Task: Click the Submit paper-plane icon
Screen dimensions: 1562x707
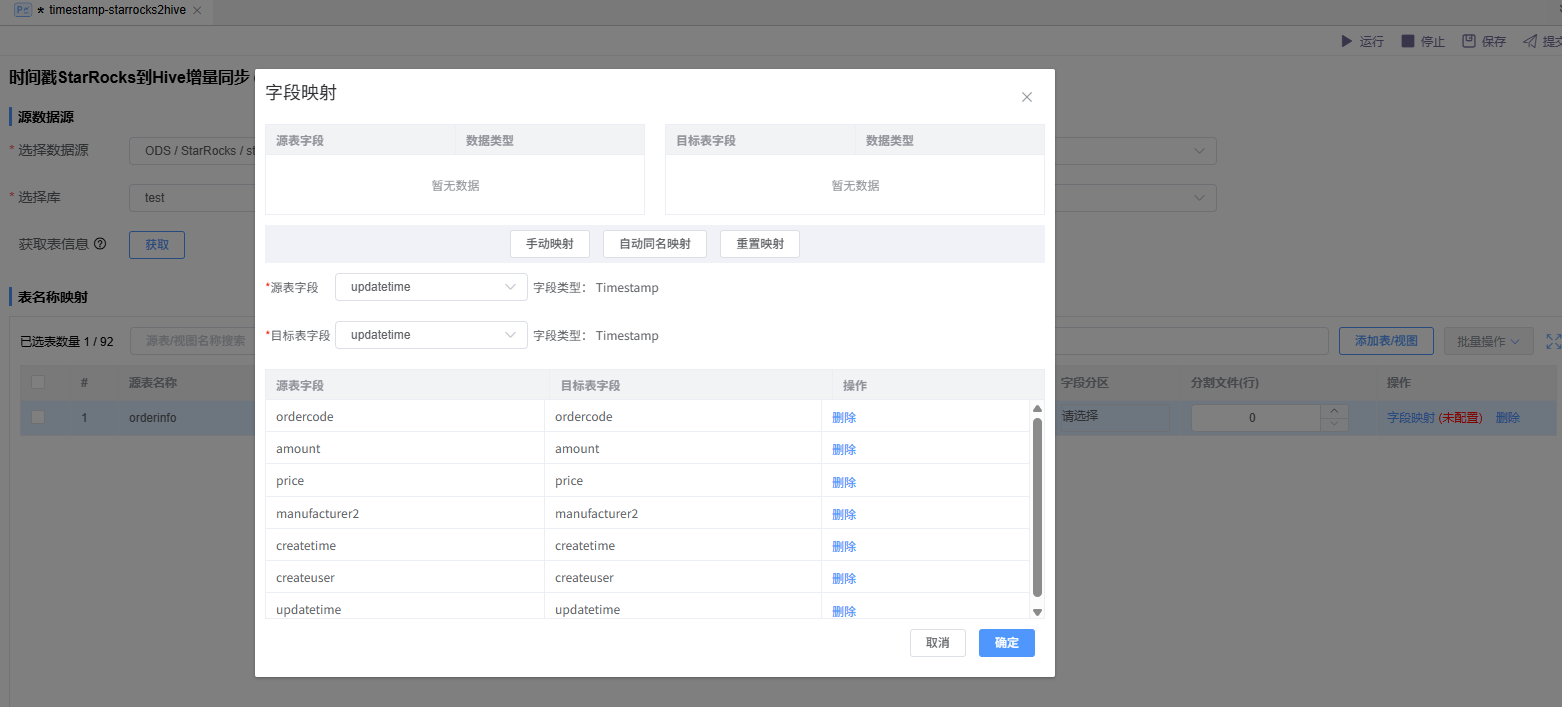Action: click(1530, 41)
